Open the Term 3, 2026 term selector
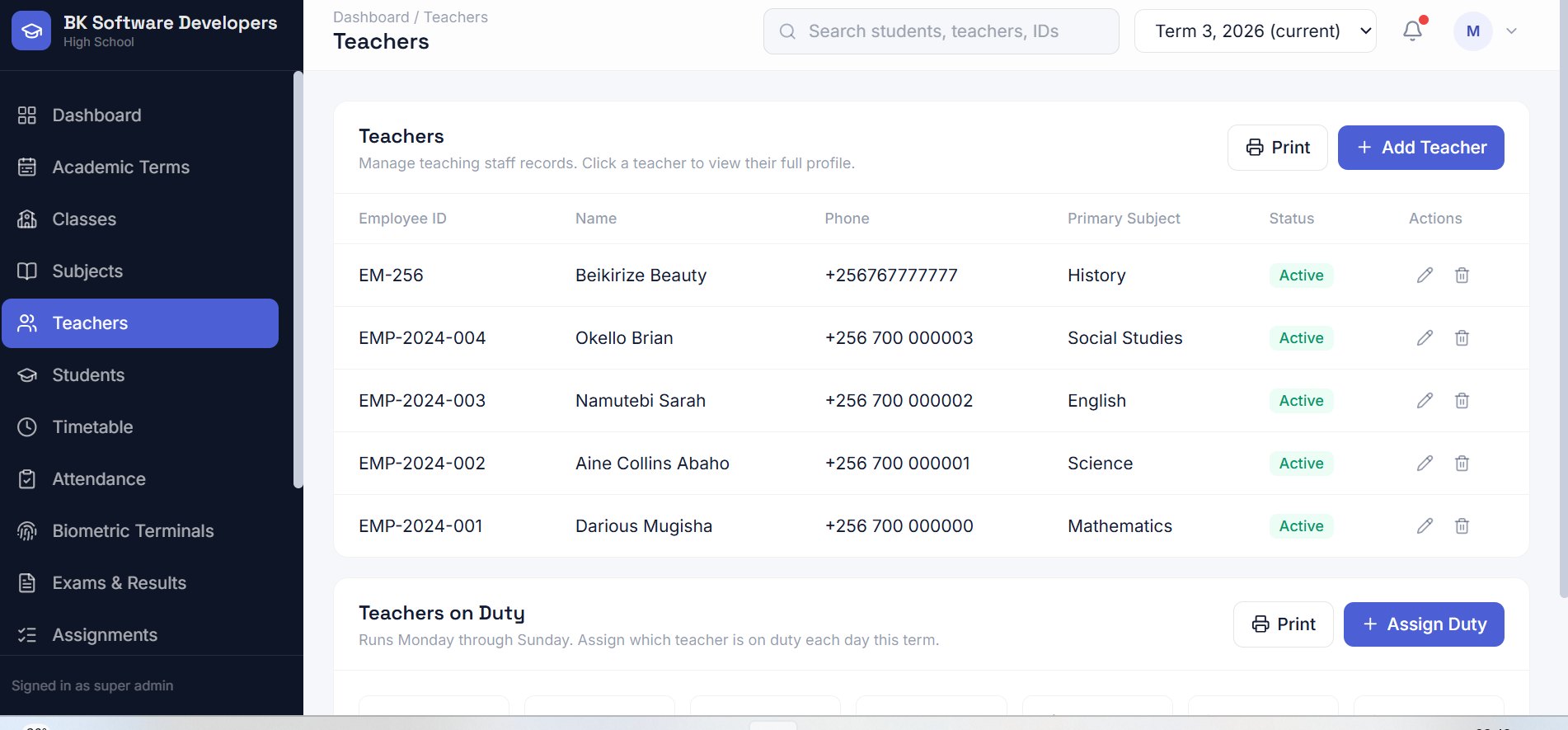1568x730 pixels. 1256,31
